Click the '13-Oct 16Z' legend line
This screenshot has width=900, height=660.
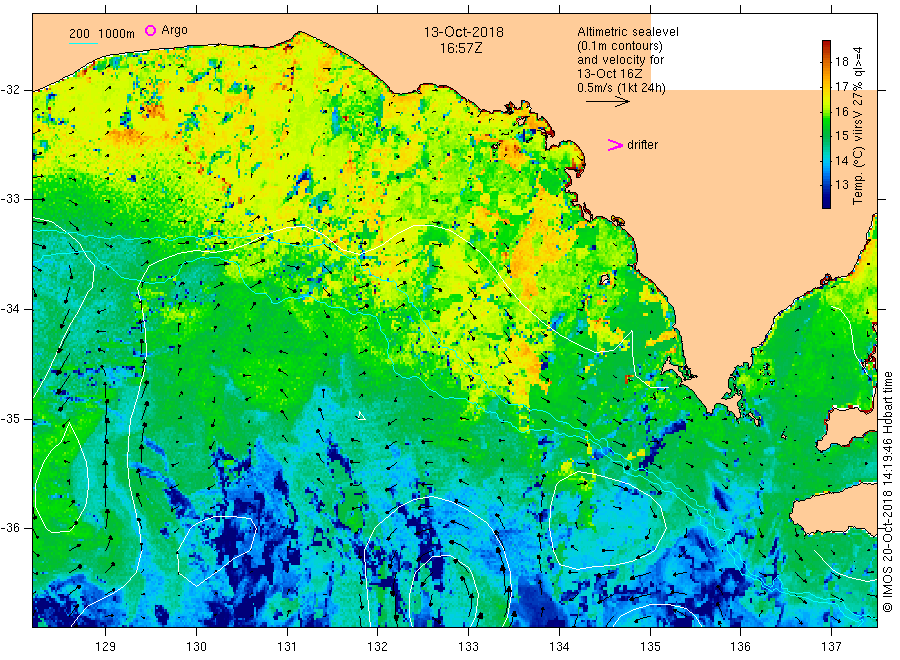pyautogui.click(x=610, y=74)
